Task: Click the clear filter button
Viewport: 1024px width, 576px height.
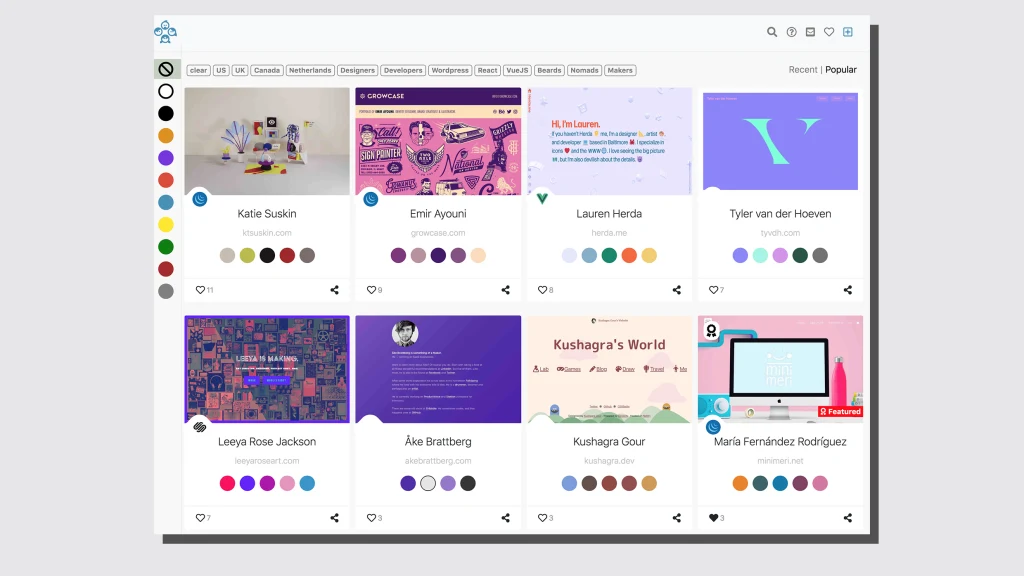Action: coord(198,70)
